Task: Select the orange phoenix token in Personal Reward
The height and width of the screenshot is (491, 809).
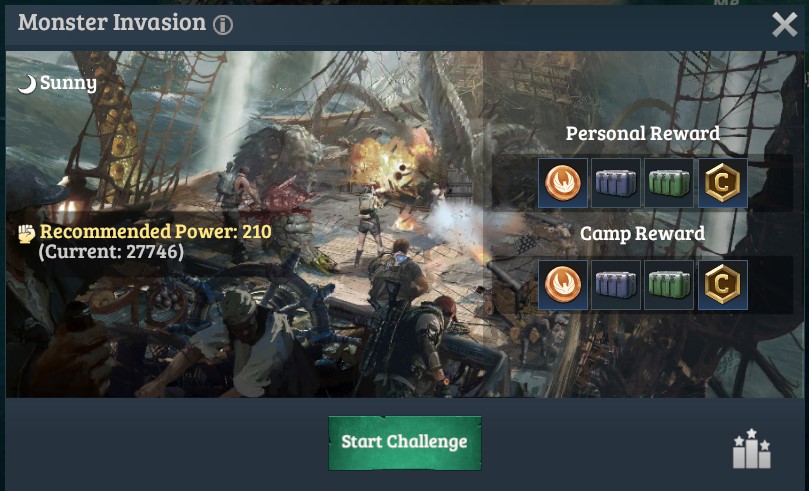Action: pyautogui.click(x=563, y=183)
